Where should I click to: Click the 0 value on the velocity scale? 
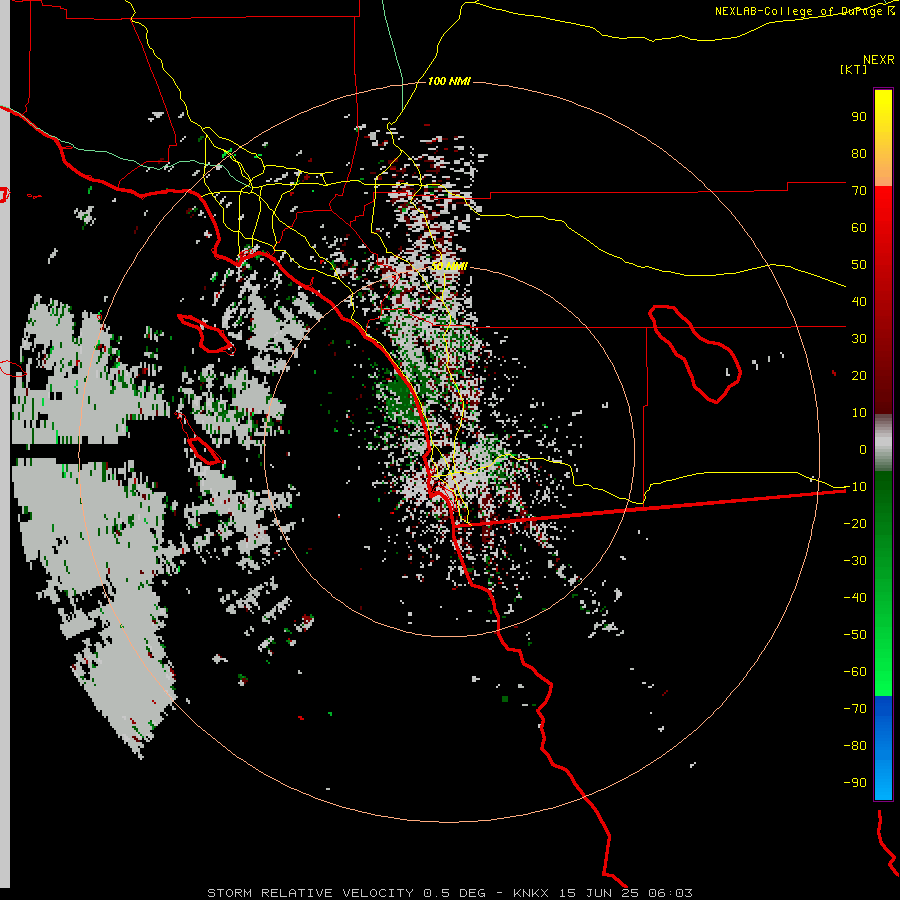[x=863, y=449]
